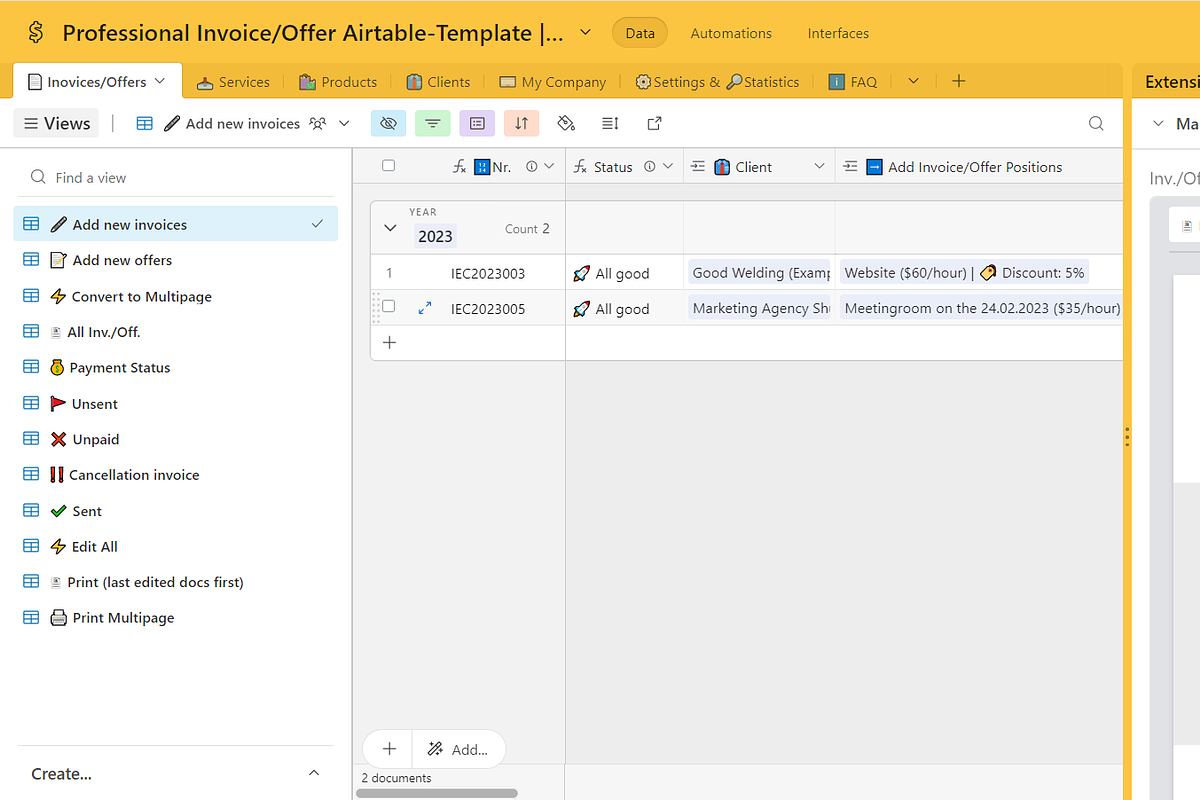
Task: Open the Unsent view
Action: [175, 404]
